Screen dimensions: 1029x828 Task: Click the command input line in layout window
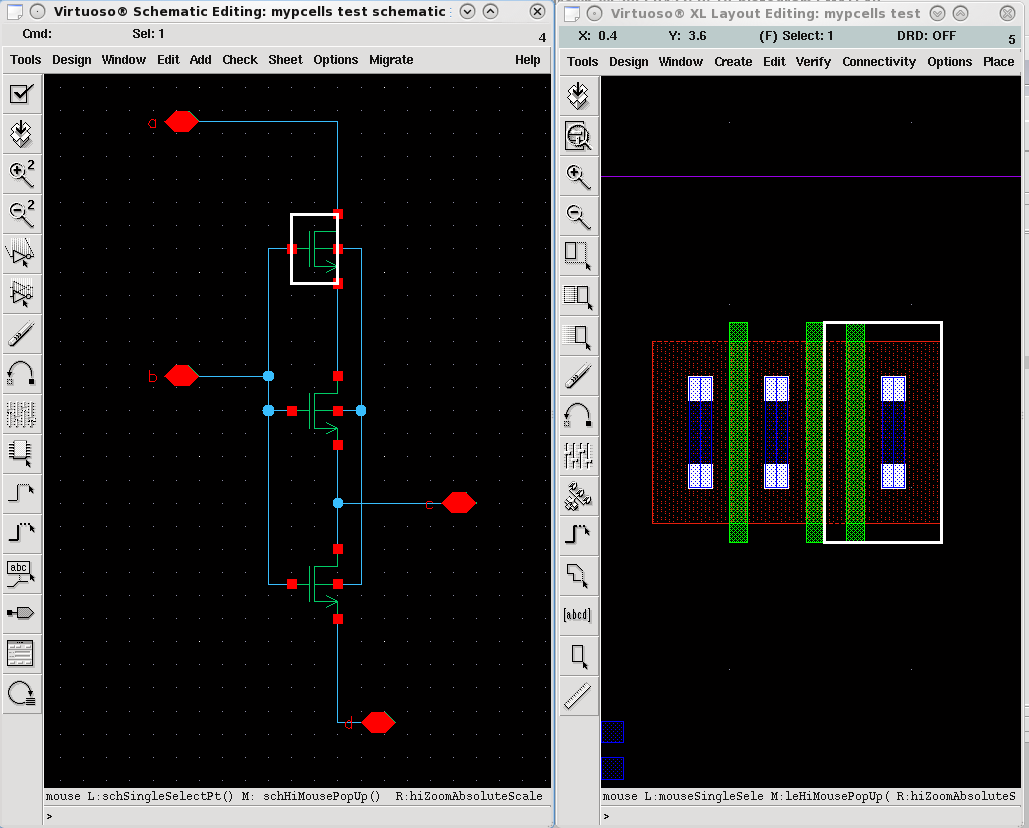point(811,816)
